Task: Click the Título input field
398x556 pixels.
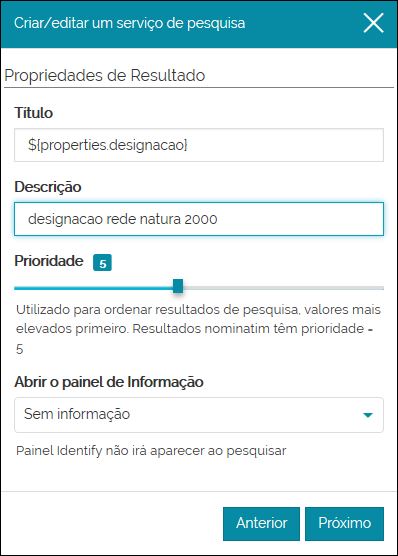Action: pyautogui.click(x=199, y=145)
